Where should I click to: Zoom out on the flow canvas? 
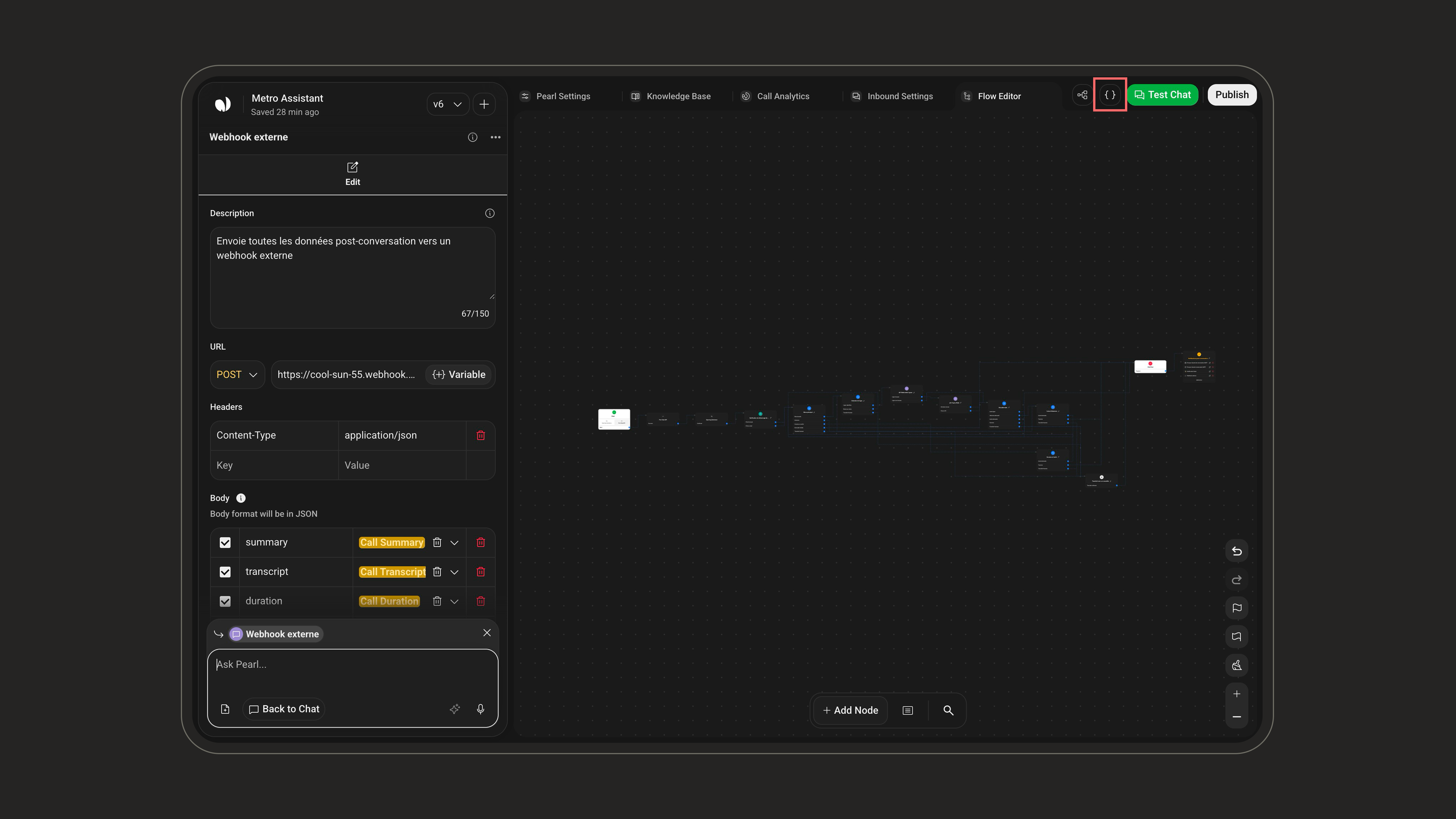click(1237, 717)
